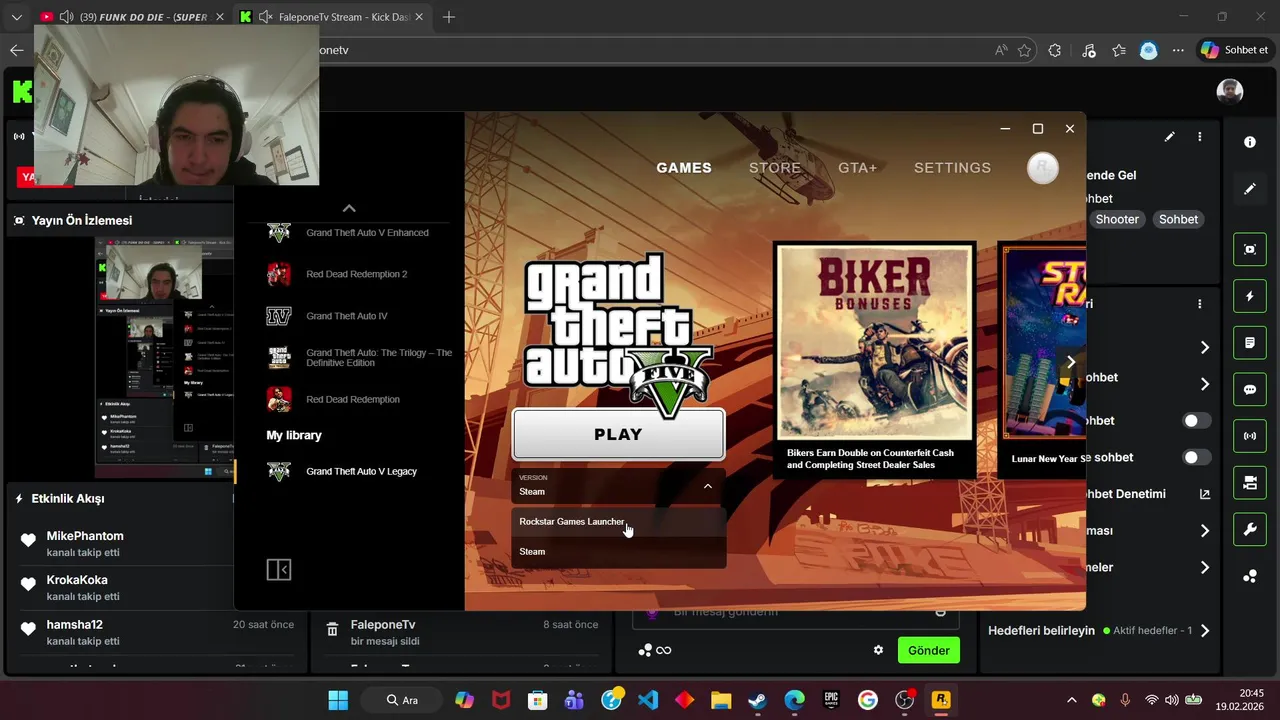Open chat settings panel three-dot menu
Image resolution: width=1280 pixels, height=720 pixels.
pos(1200,304)
